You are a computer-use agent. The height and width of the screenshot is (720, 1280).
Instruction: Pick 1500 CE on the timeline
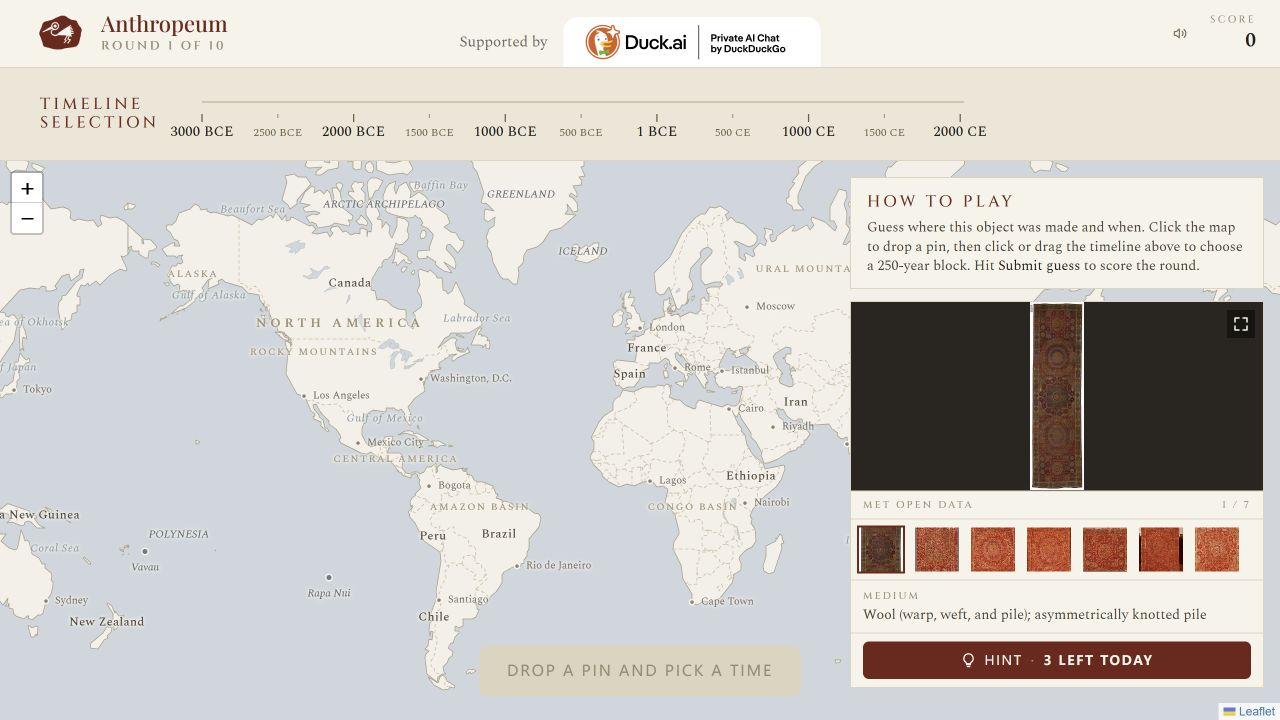[884, 132]
